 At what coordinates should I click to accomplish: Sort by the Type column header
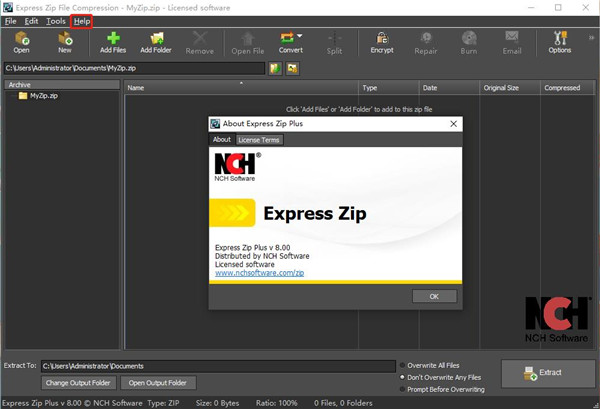[389, 88]
